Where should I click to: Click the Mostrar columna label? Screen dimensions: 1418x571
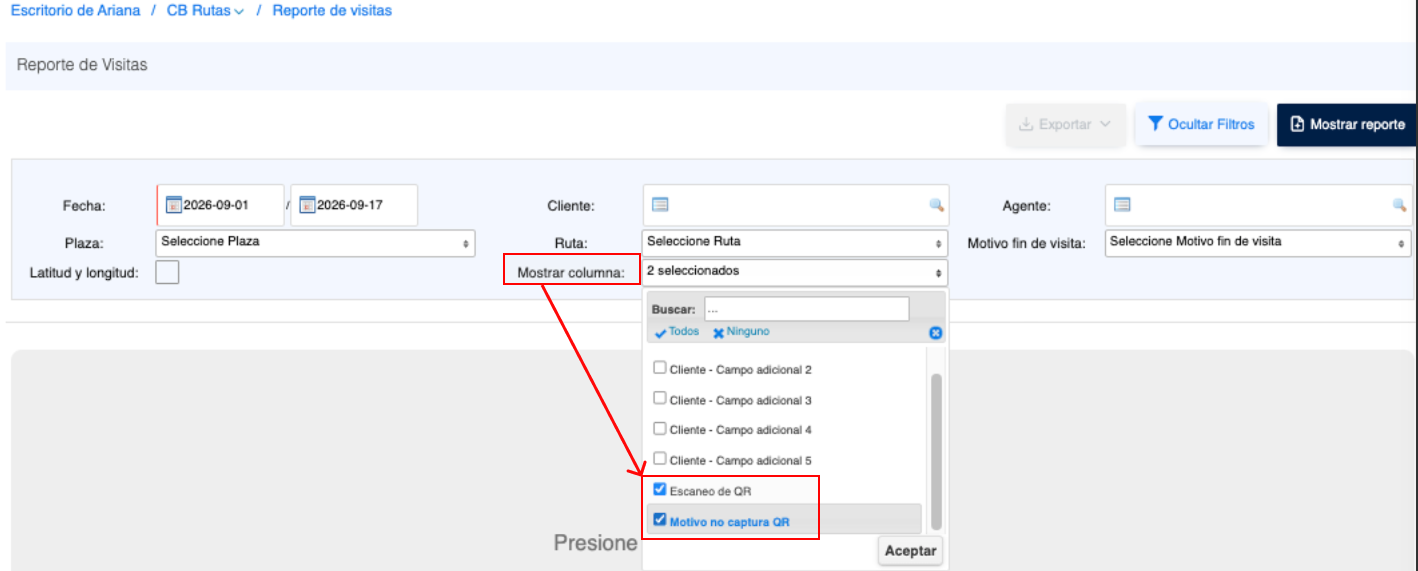tap(571, 273)
